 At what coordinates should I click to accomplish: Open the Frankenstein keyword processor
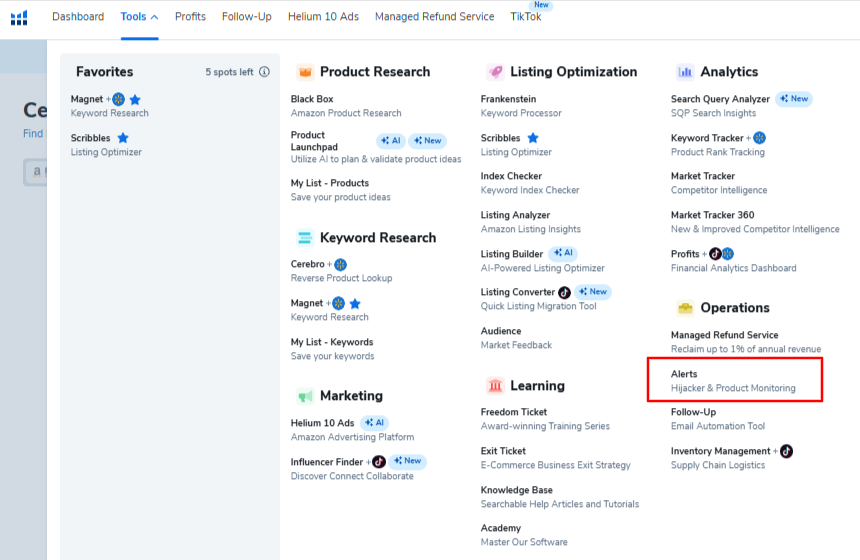coord(508,99)
